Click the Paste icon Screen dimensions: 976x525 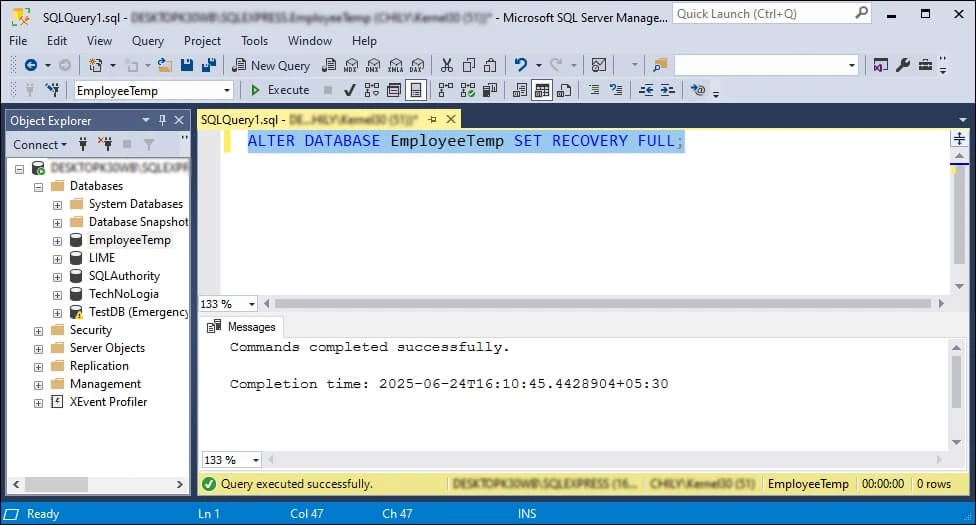490,65
